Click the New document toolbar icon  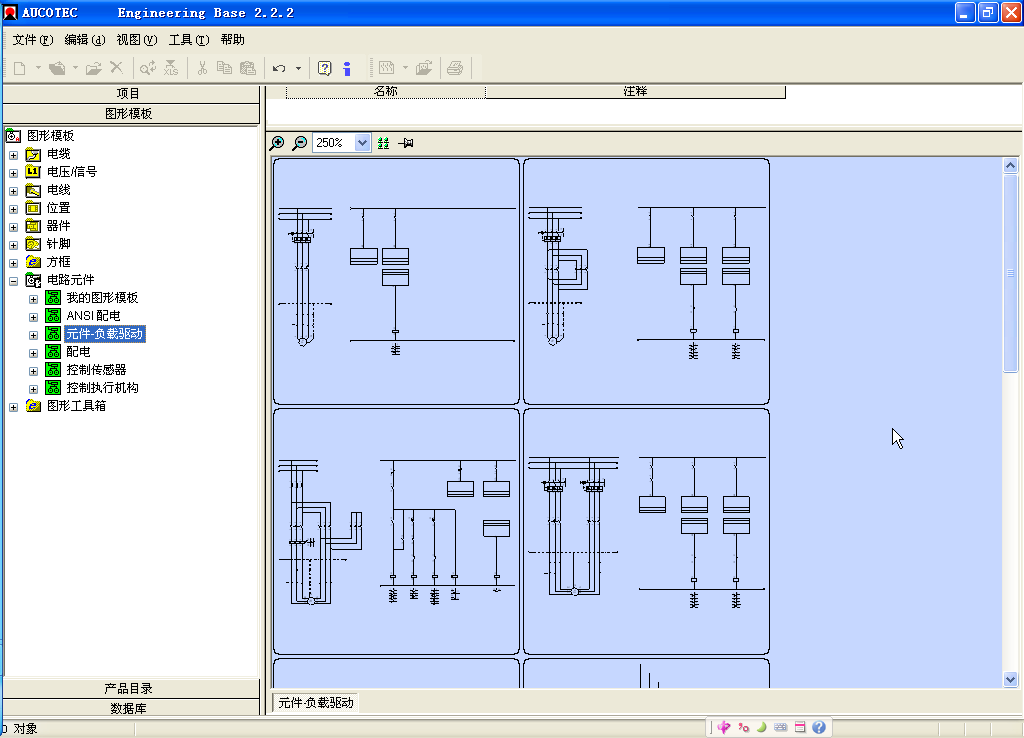(x=20, y=68)
